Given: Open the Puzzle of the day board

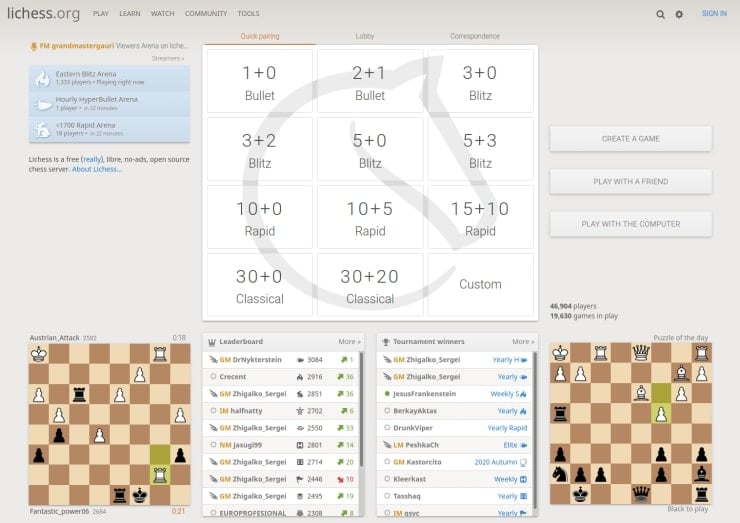Looking at the screenshot, I should click(630, 423).
